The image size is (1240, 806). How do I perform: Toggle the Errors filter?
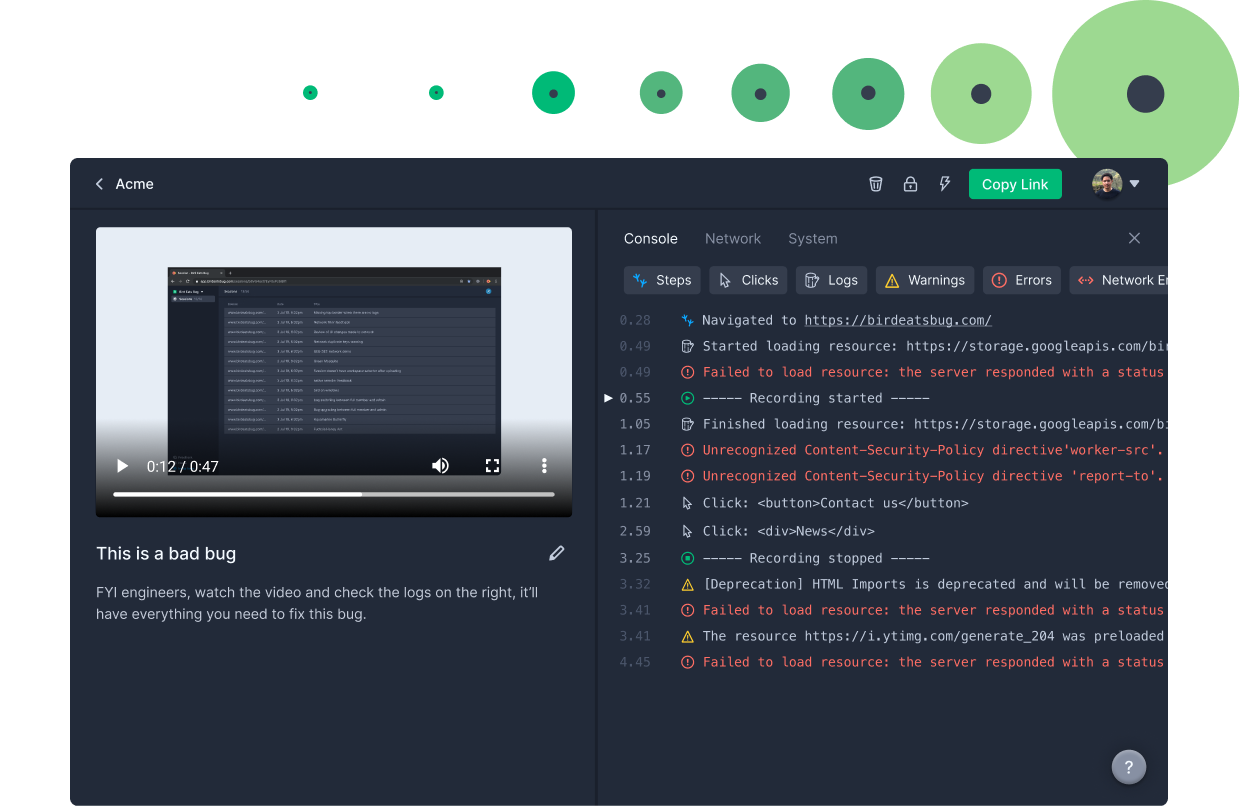tap(1021, 280)
